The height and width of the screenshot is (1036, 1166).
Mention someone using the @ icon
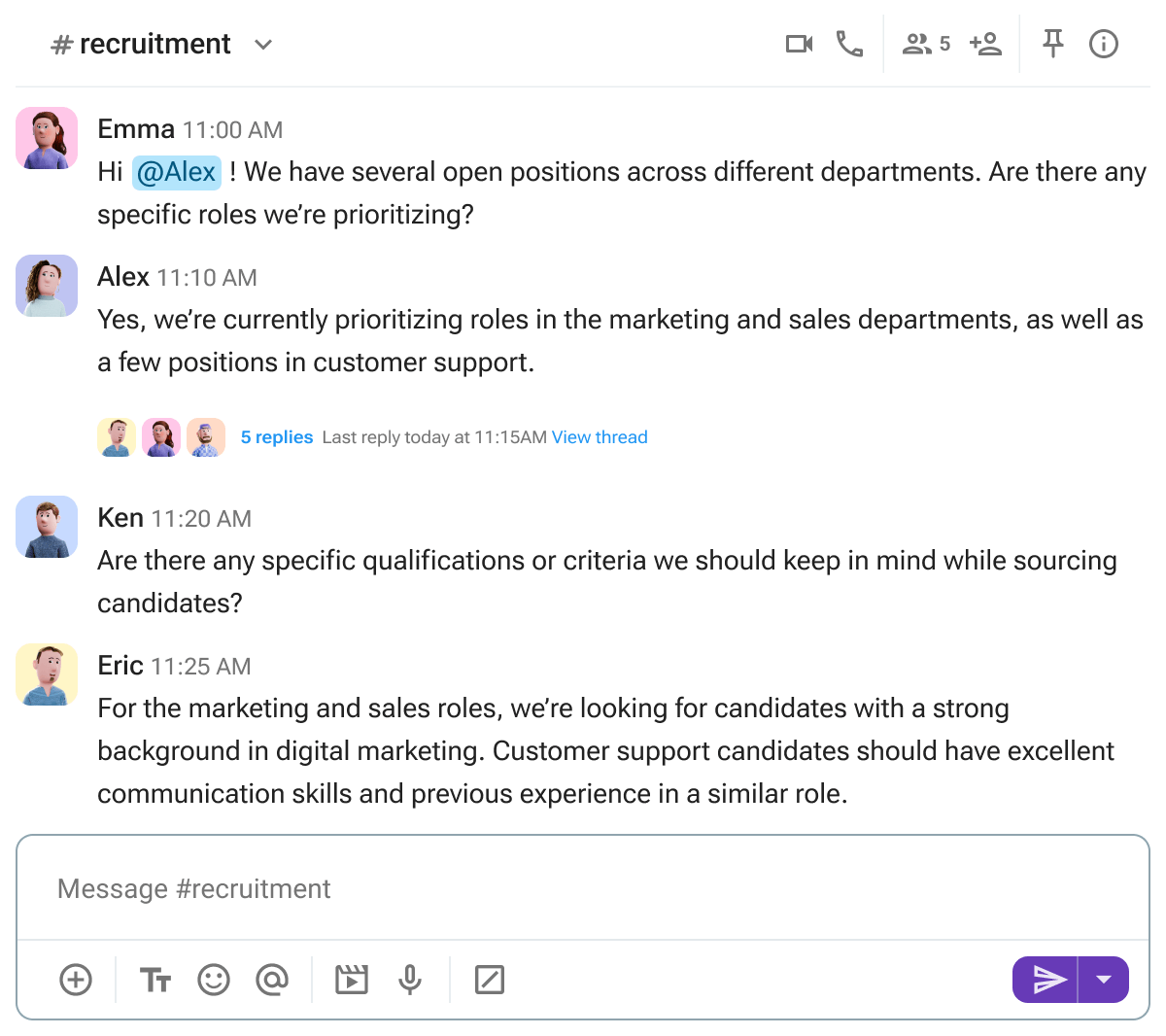click(x=273, y=980)
